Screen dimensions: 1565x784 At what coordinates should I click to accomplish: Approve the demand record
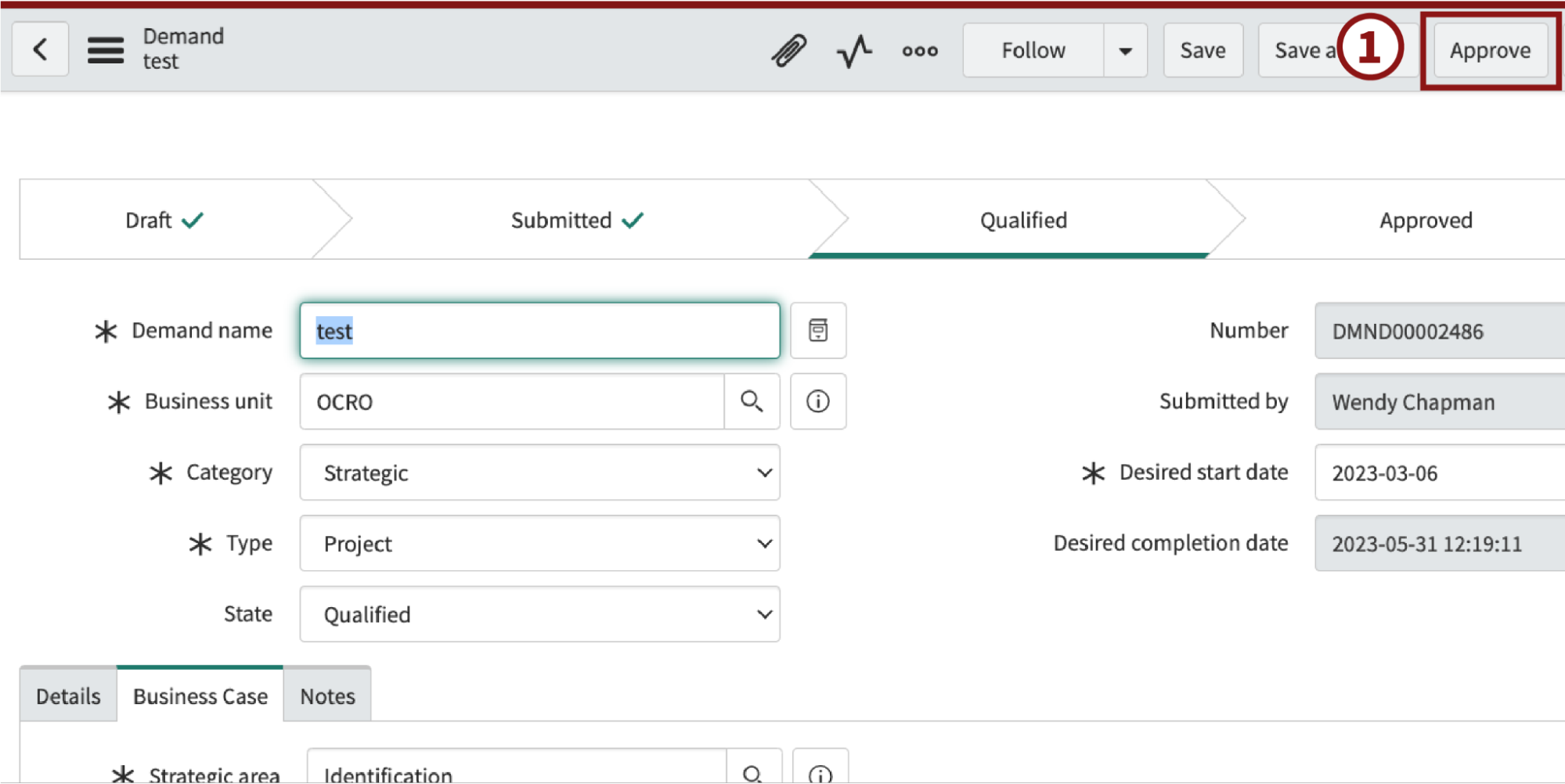[x=1490, y=49]
